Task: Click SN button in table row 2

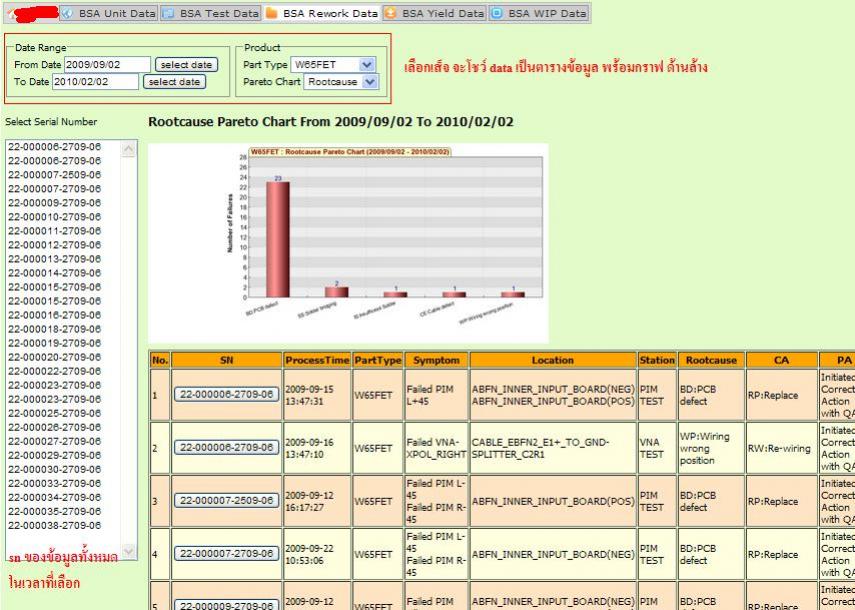Action: (226, 448)
